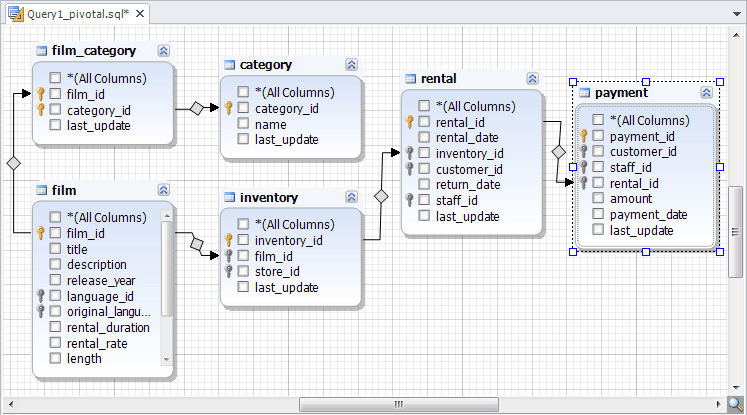Collapse the category table

pyautogui.click(x=351, y=65)
